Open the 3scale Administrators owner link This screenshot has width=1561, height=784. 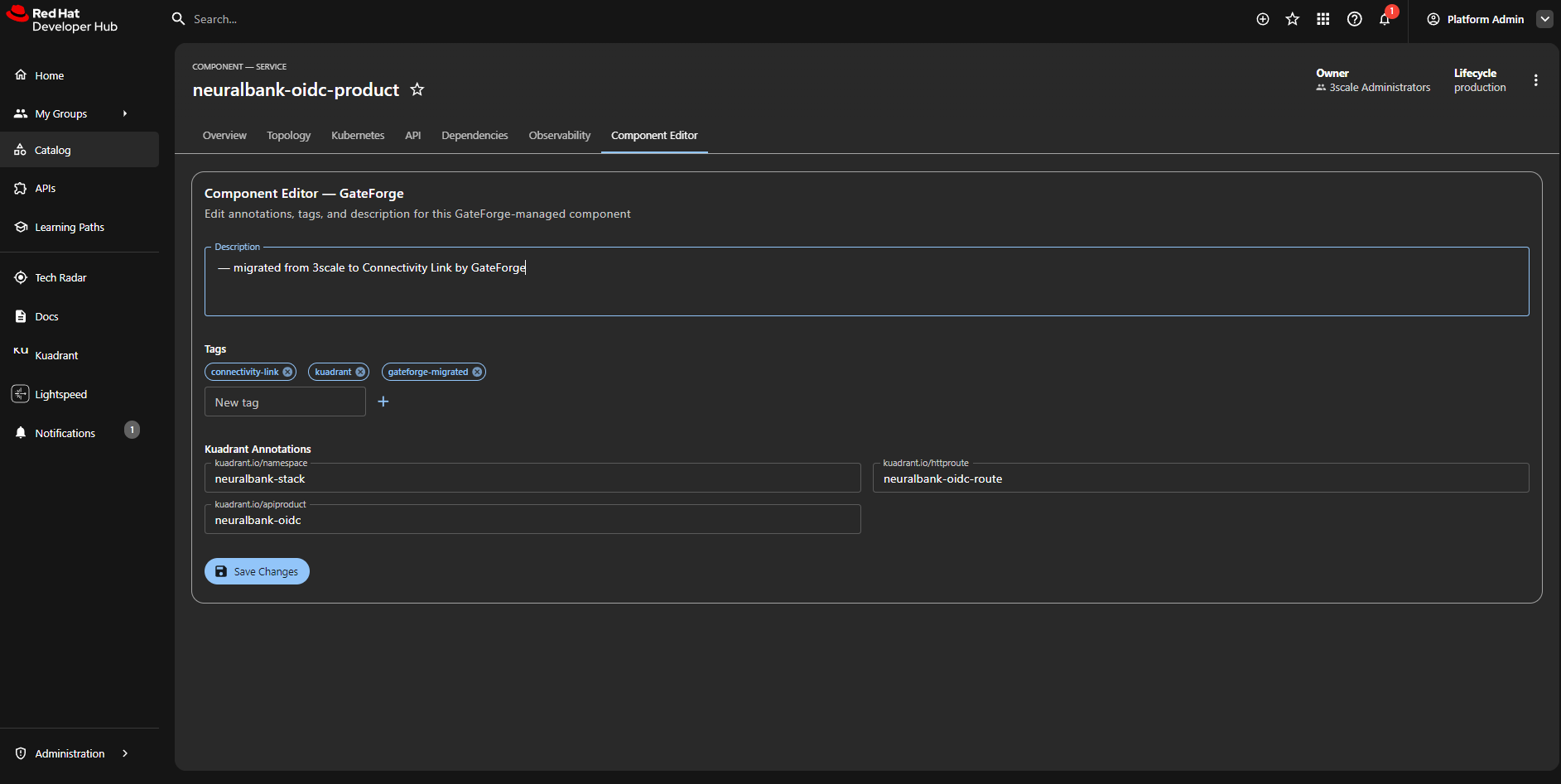click(x=1380, y=87)
